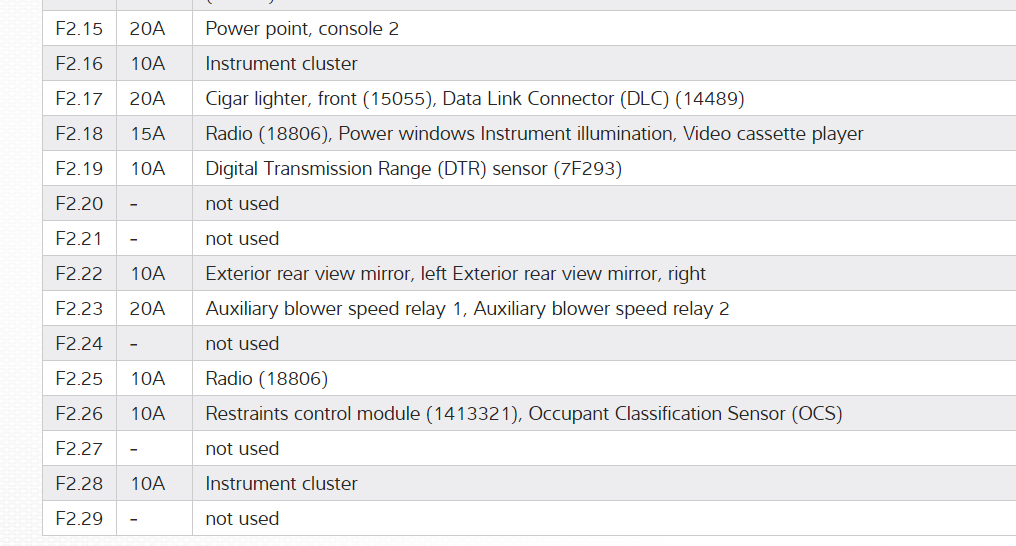This screenshot has width=1016, height=546.
Task: Click the F2.27 fuse label
Action: pyautogui.click(x=79, y=449)
